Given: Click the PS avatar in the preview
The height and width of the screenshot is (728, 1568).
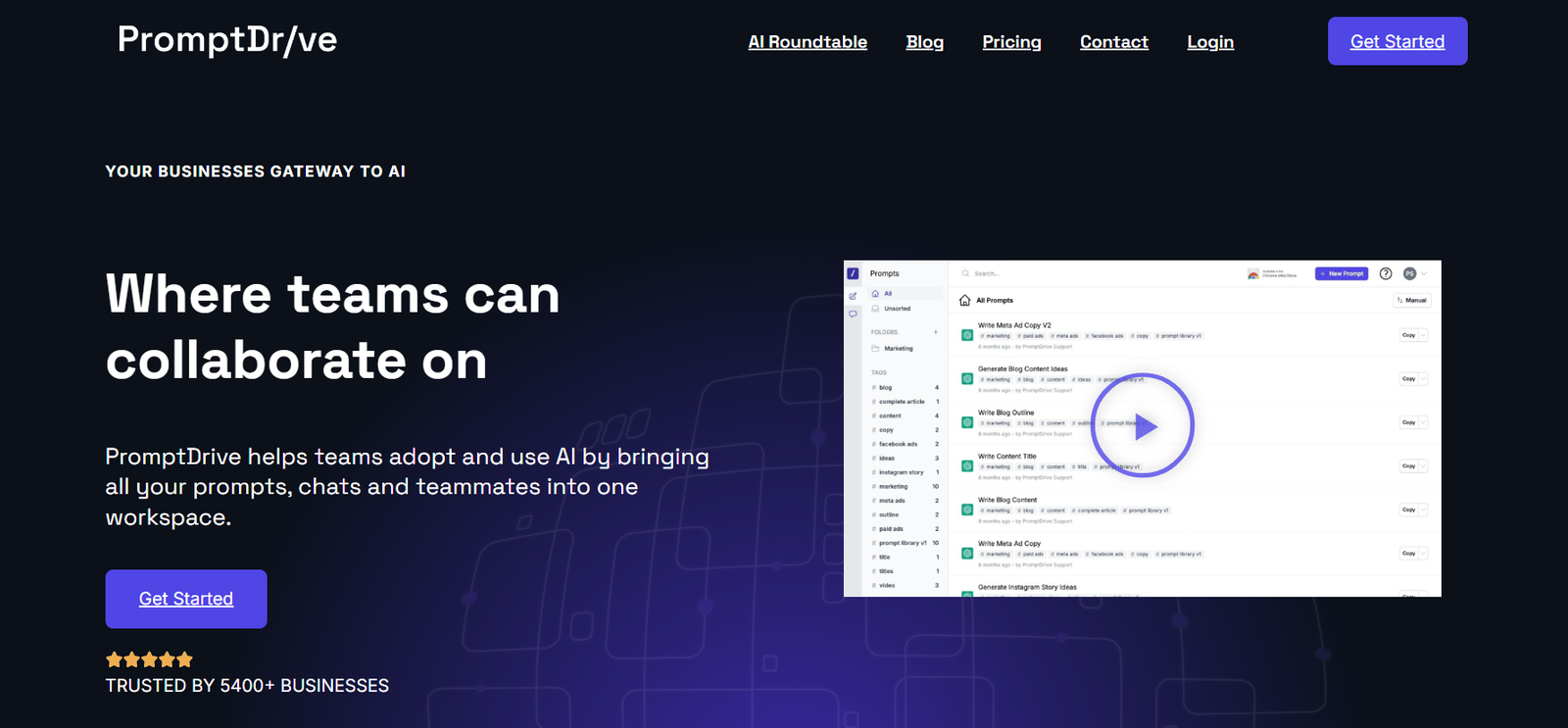Looking at the screenshot, I should click(1409, 273).
